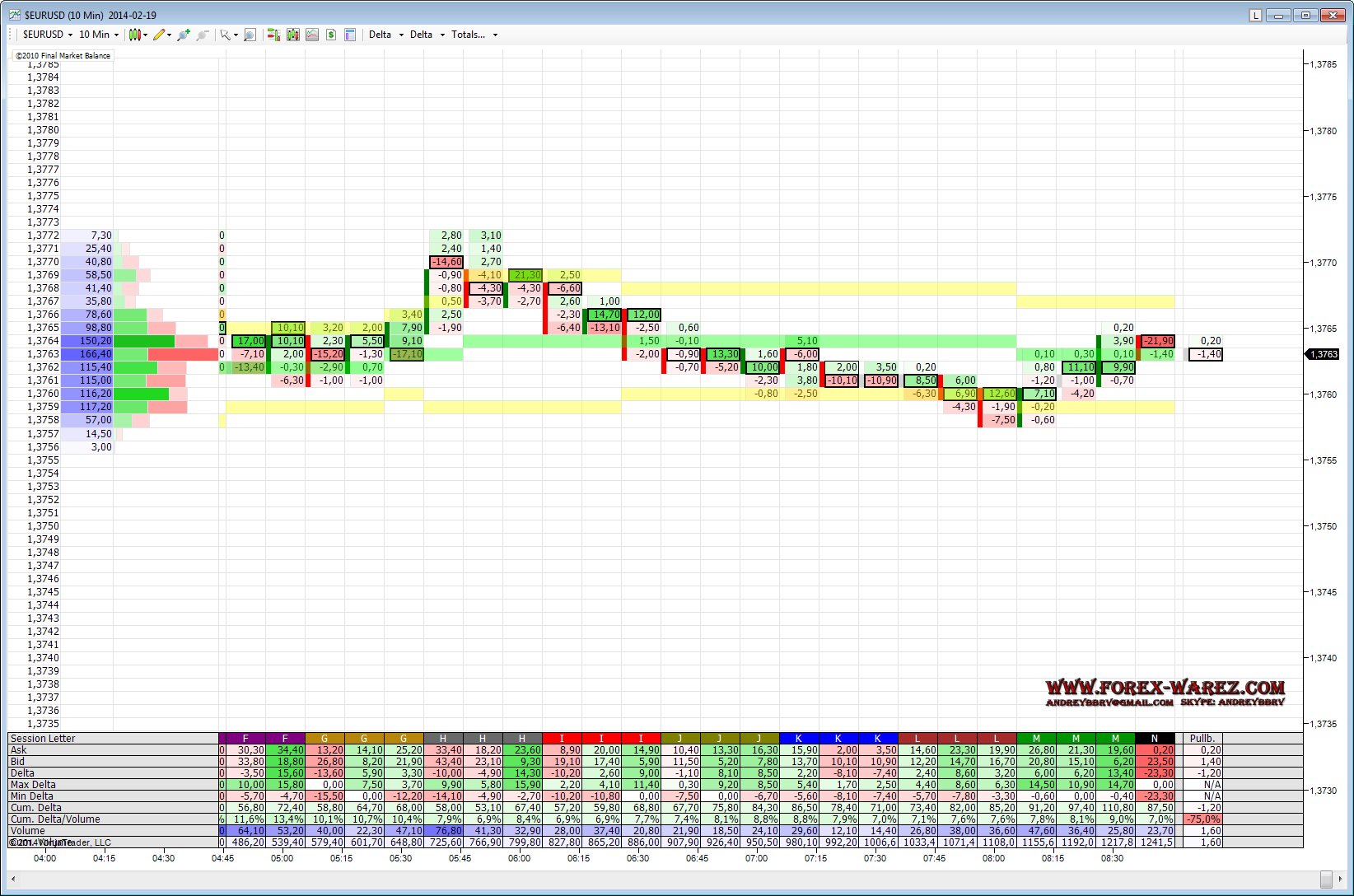The width and height of the screenshot is (1354, 896).
Task: Select the arrow pointer cursor tool
Action: [225, 35]
